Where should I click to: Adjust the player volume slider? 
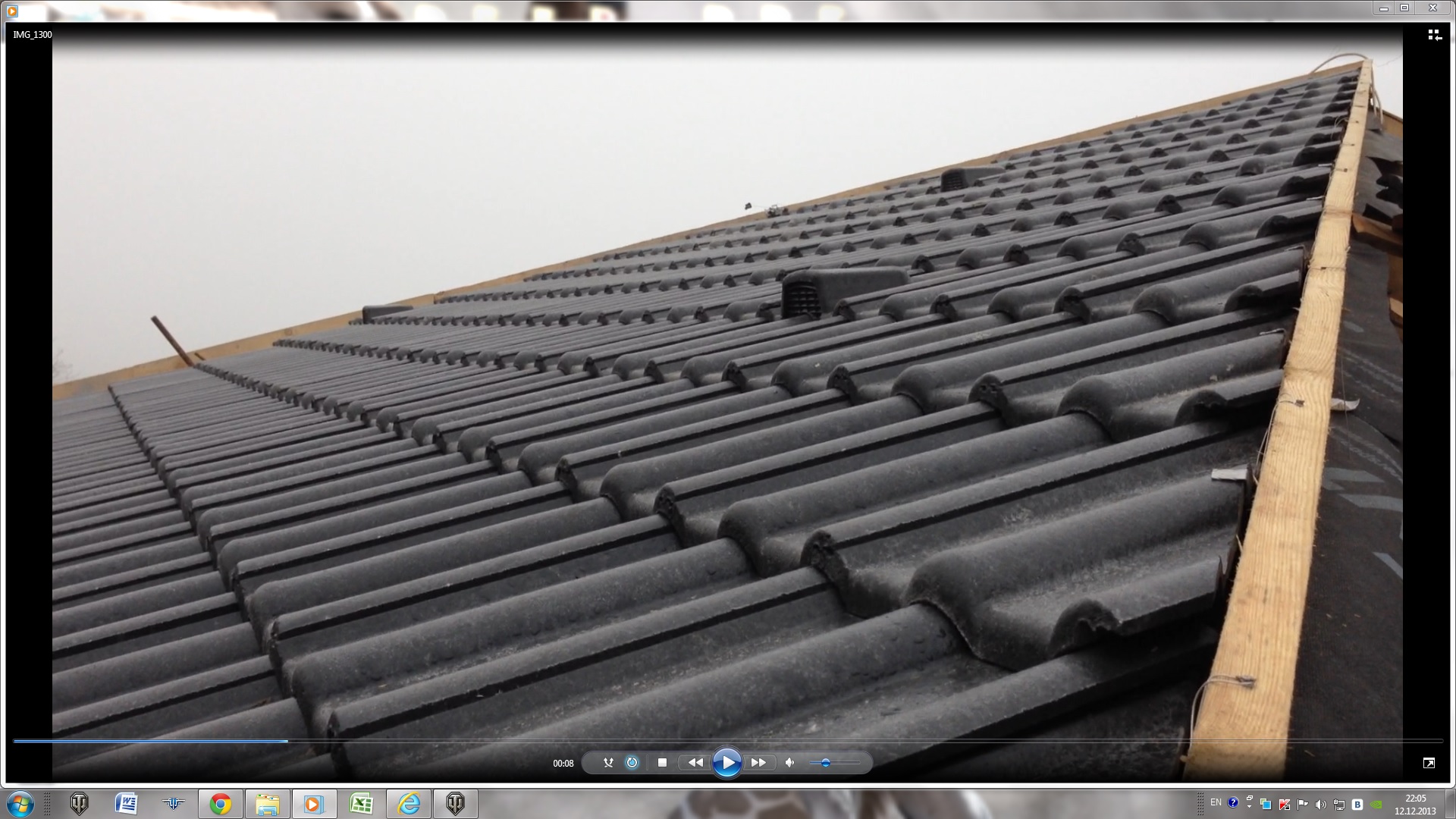[833, 763]
